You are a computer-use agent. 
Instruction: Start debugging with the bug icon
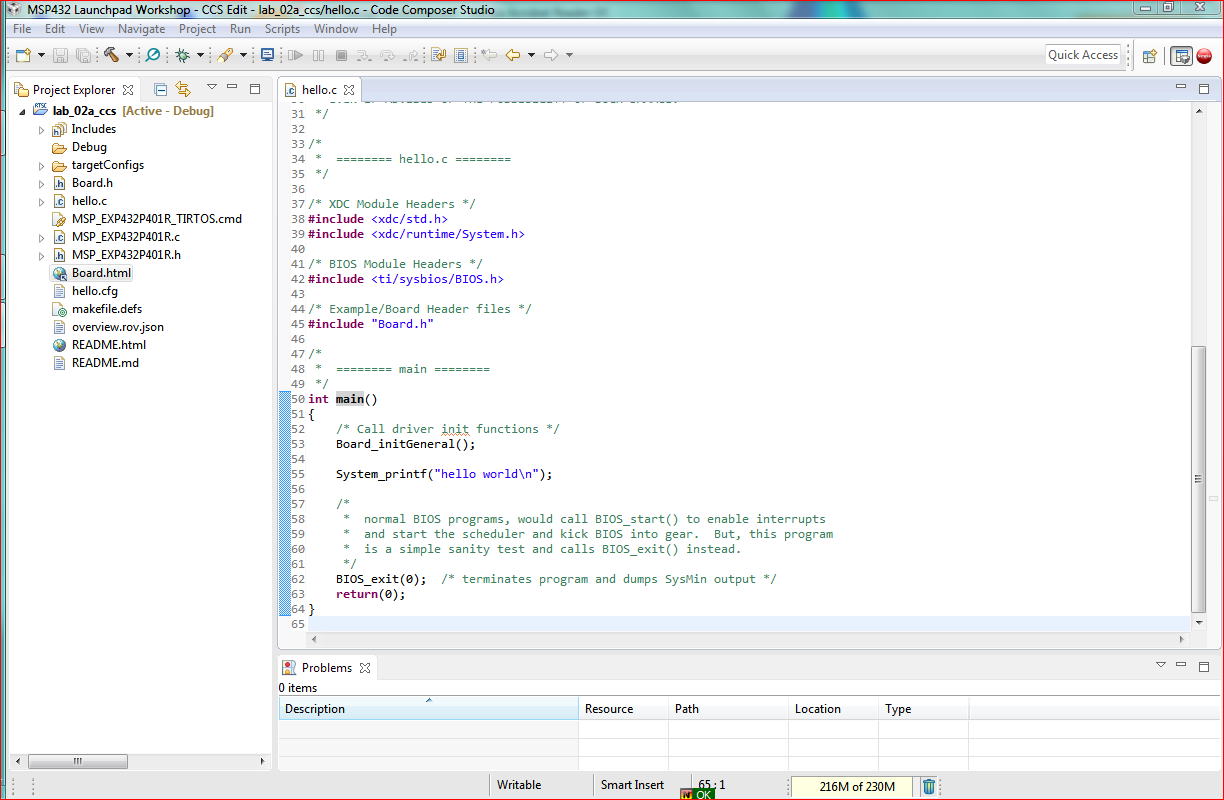pos(182,55)
